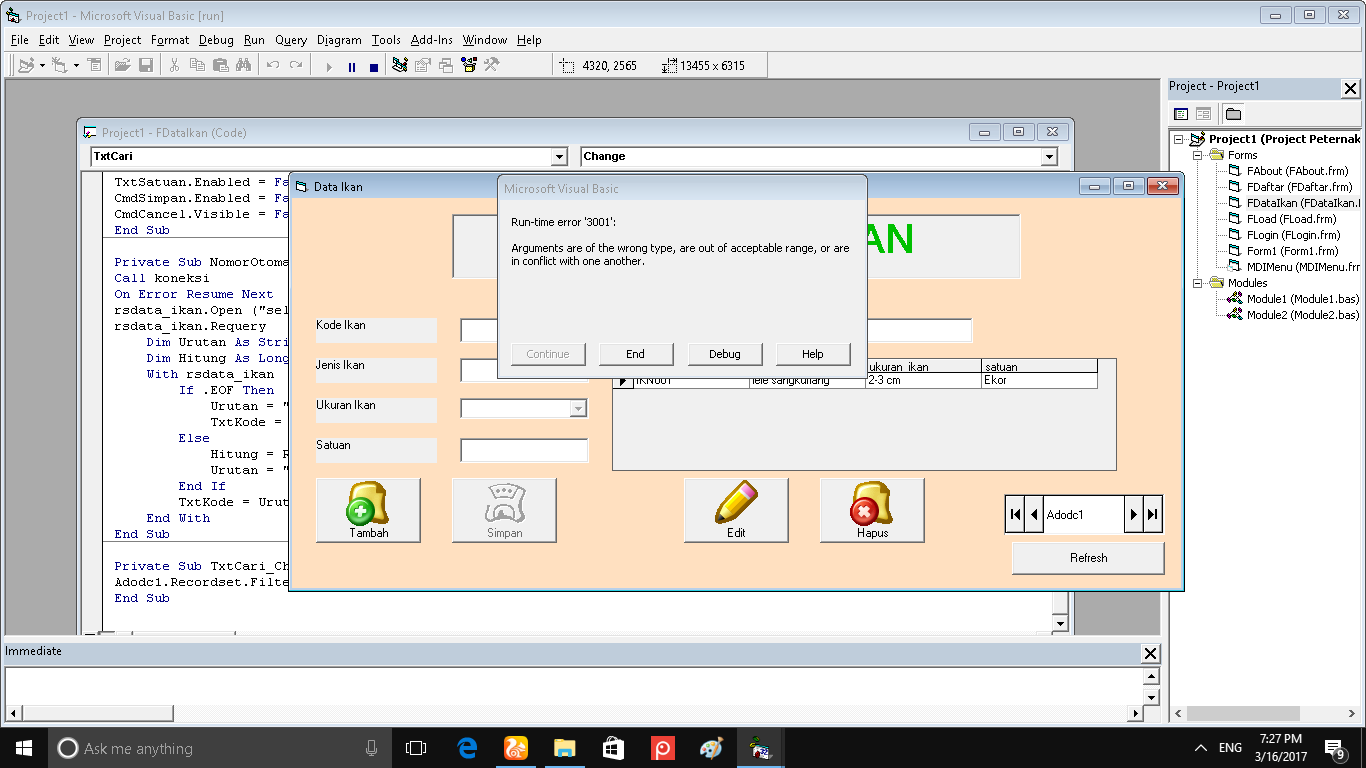This screenshot has height=768, width=1366.
Task: Select FAbout (FAbout.frm) in project tree
Action: click(1298, 171)
